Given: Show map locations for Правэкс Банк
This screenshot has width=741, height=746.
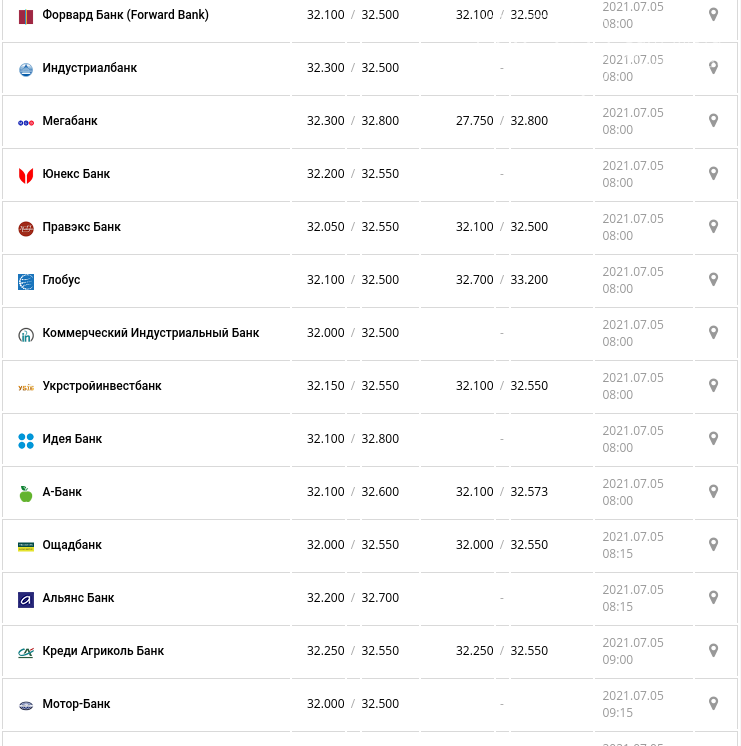Looking at the screenshot, I should [x=713, y=227].
